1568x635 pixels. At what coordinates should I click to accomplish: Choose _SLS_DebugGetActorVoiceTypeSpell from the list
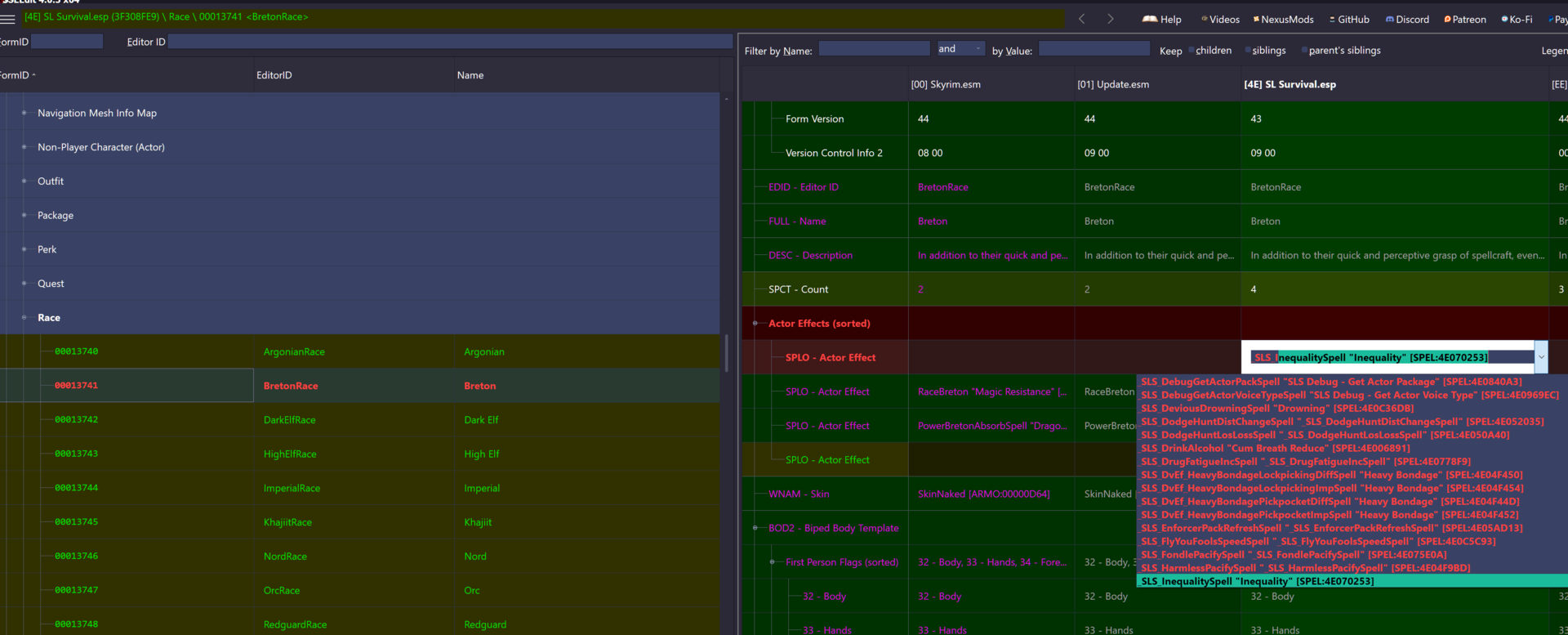[1352, 395]
